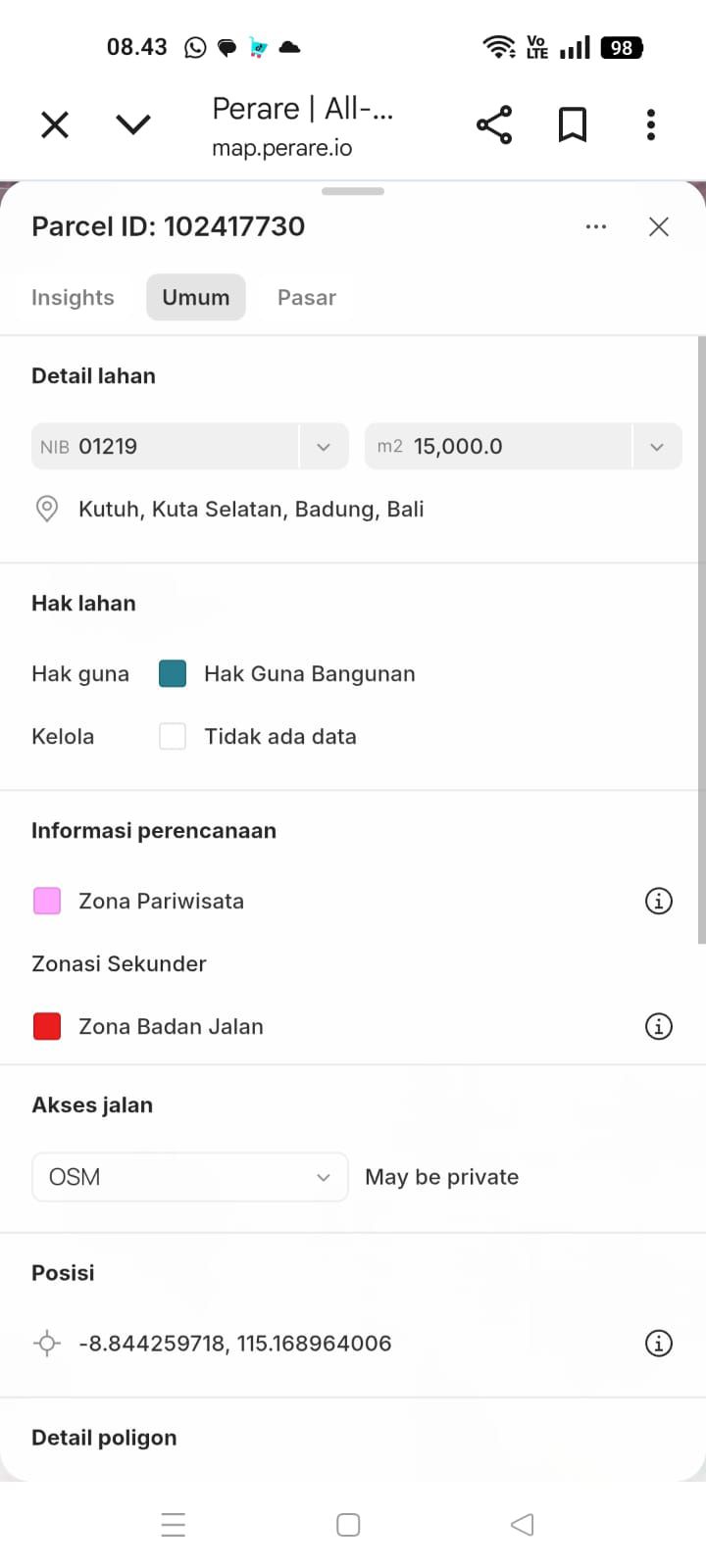Screen dimensions: 706x1568
Task: Click info icon beside Zona Badan Jalan
Action: tap(659, 1026)
